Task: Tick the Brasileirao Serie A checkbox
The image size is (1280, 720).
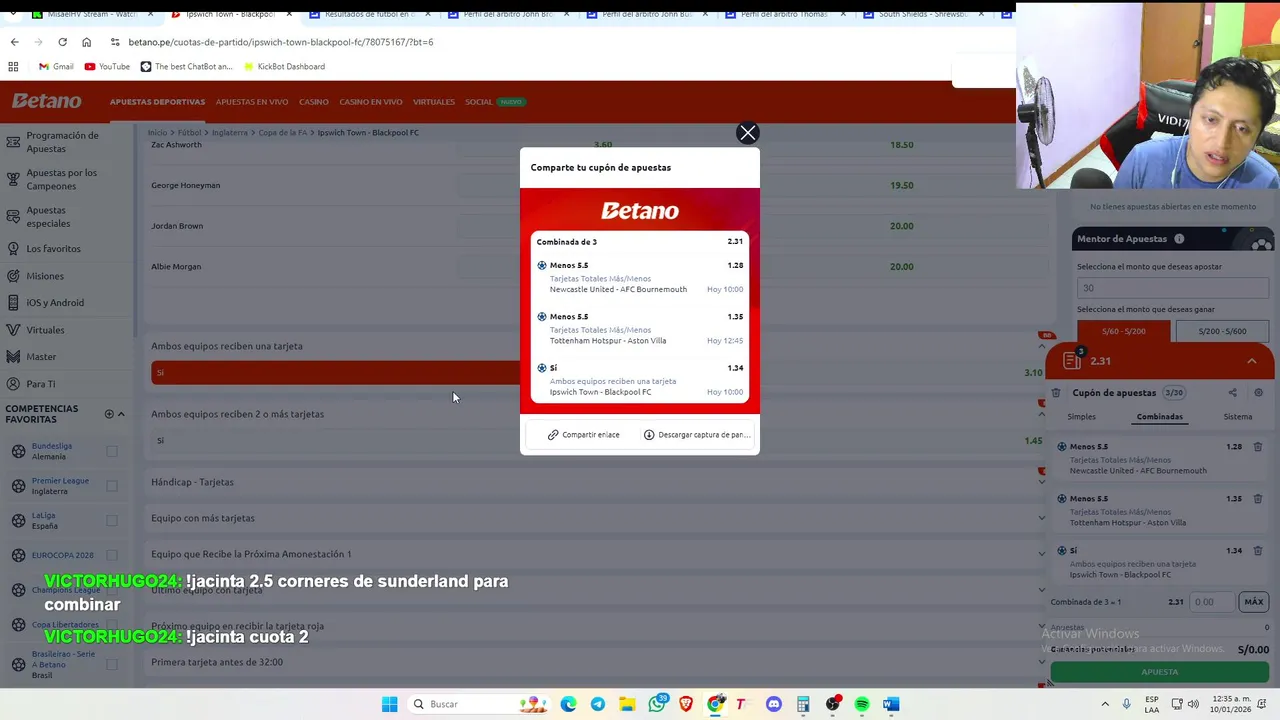Action: coord(112,664)
